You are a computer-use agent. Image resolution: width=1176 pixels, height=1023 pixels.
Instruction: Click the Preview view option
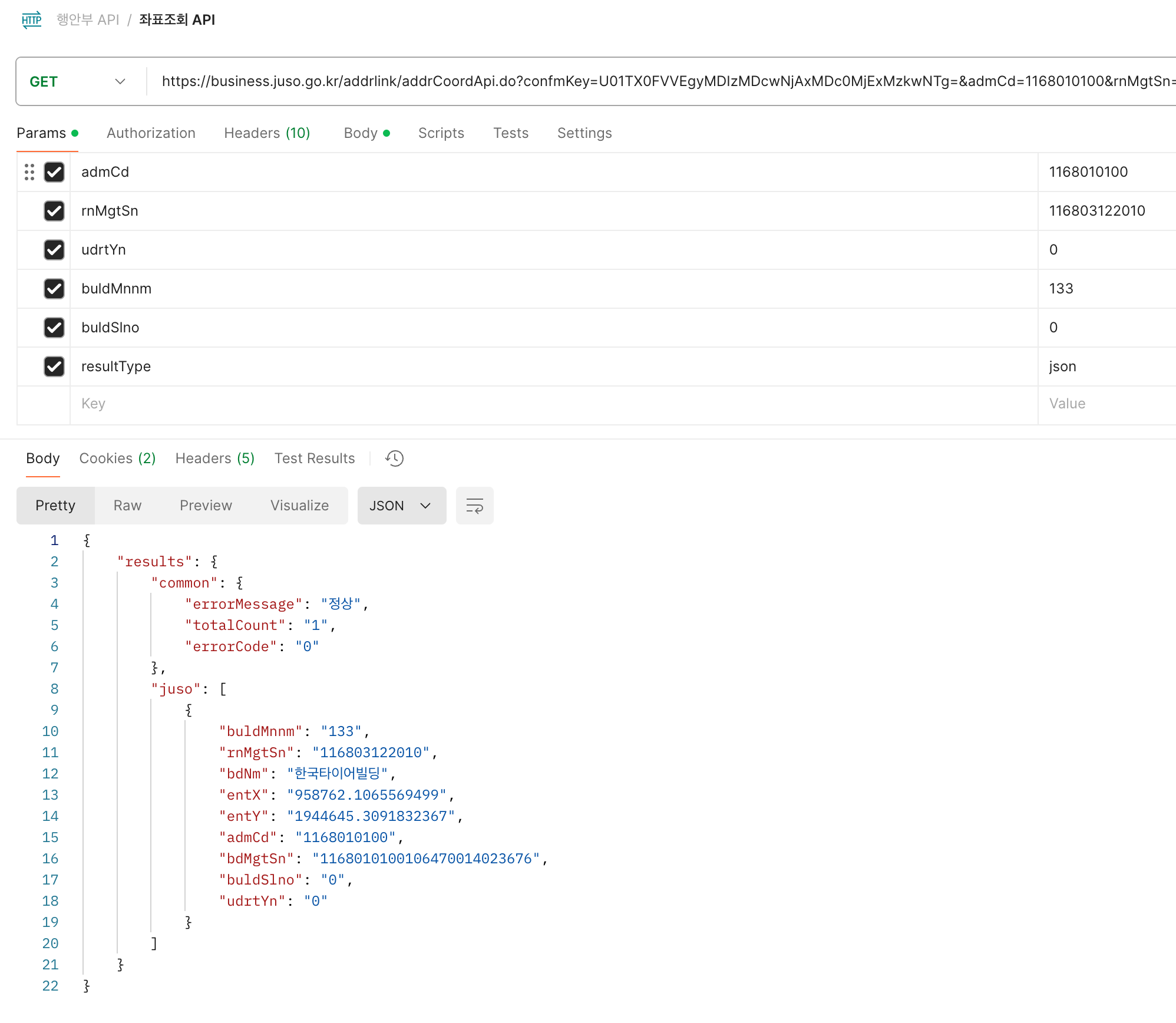point(205,505)
